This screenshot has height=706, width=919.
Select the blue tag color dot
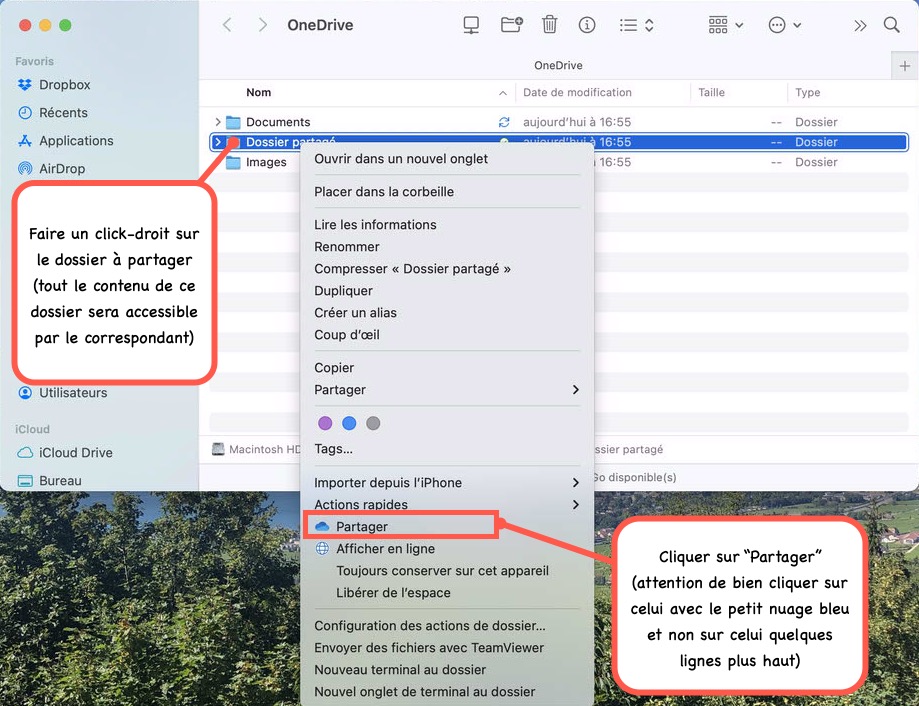[349, 423]
